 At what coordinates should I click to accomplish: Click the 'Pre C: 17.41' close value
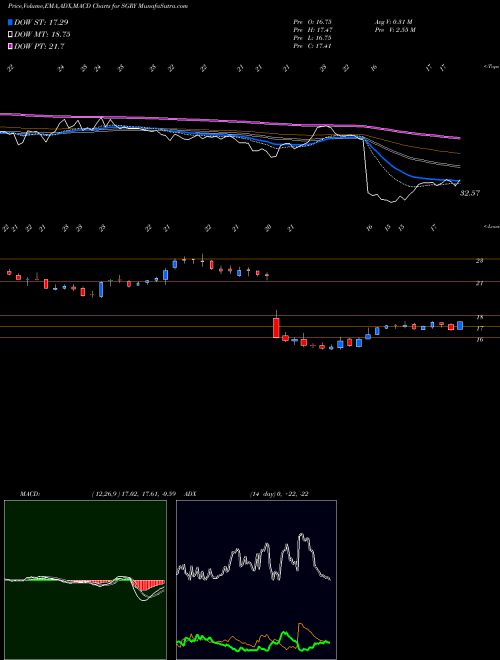312,46
